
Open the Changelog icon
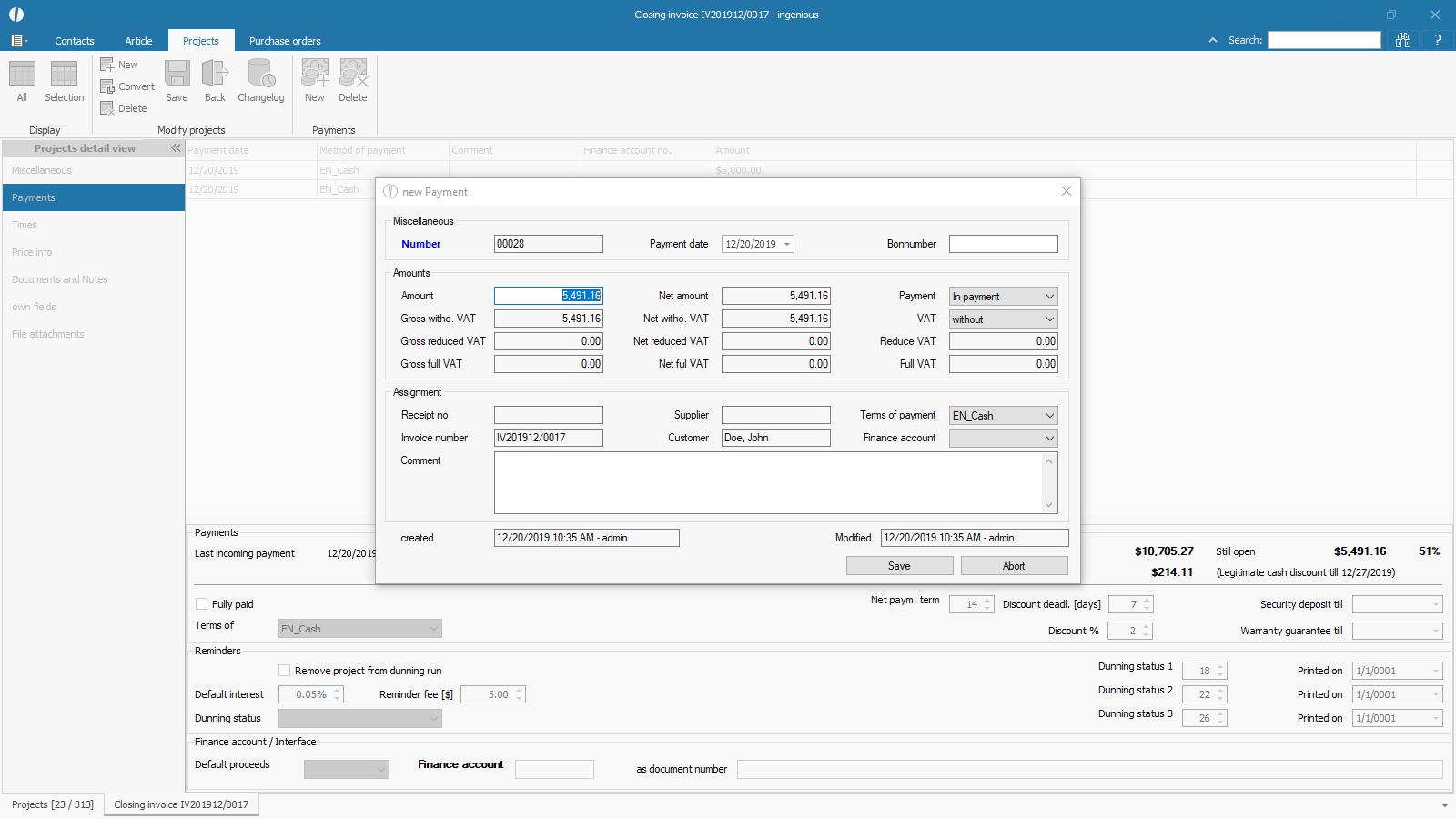(261, 81)
